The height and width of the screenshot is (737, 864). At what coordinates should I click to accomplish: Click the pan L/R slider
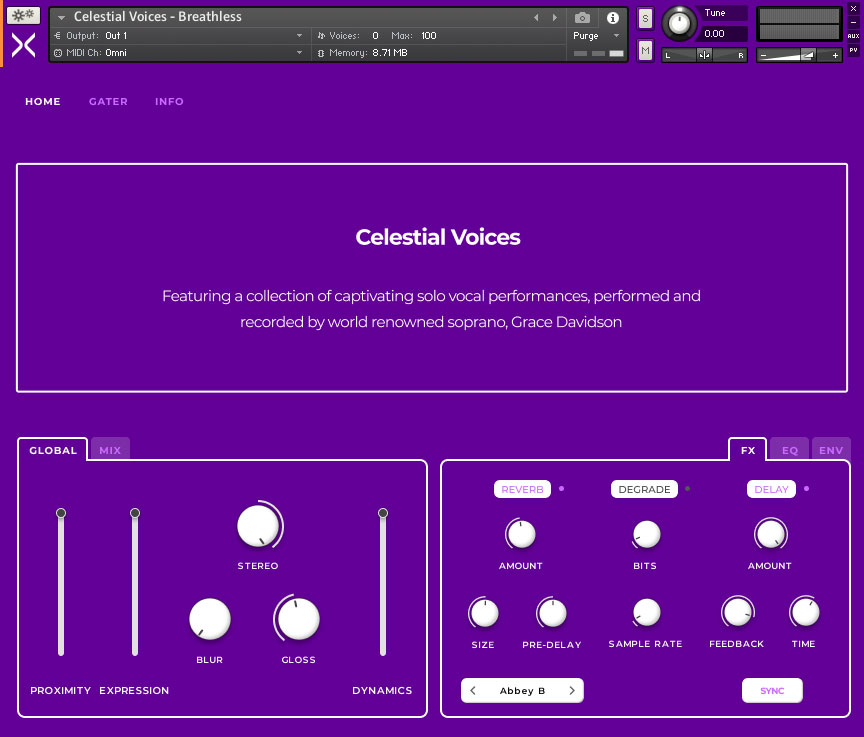tap(704, 55)
